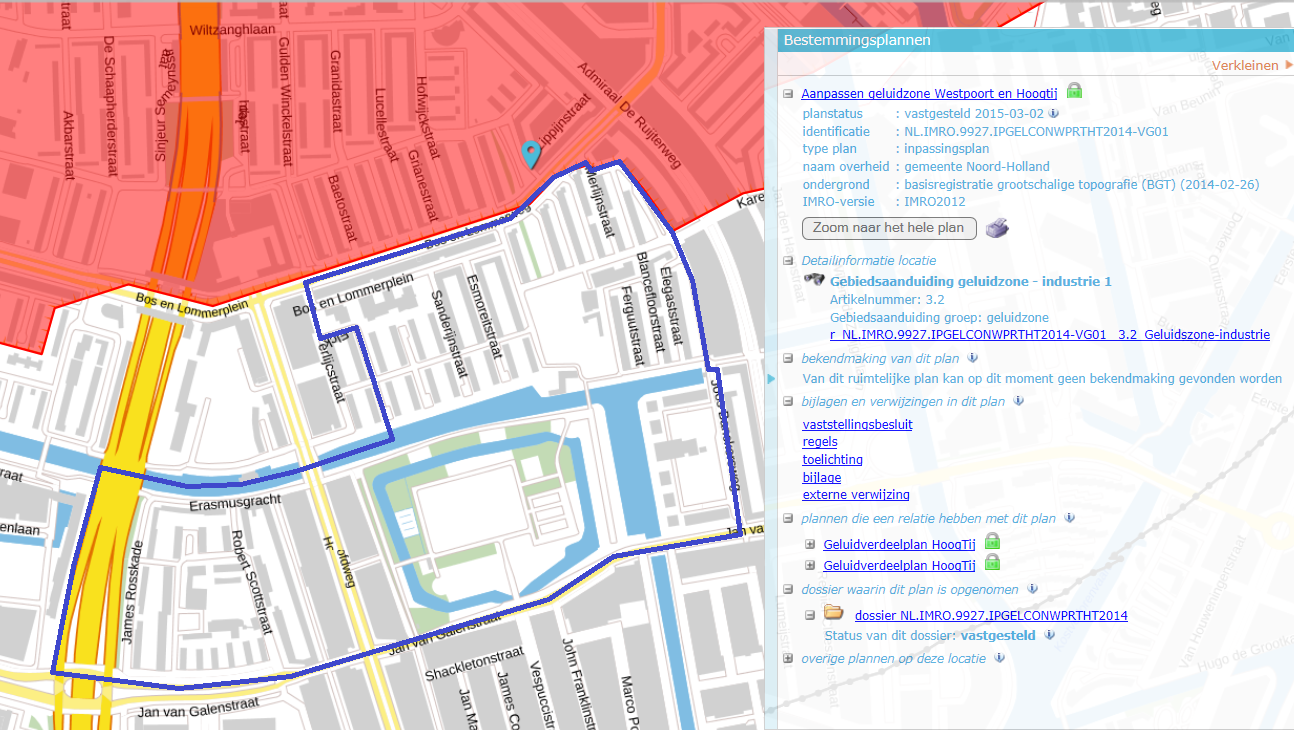Click the binoculars icon before Gebiedsaanduiding geluidzone
Viewport: 1294px width, 730px height.
814,281
